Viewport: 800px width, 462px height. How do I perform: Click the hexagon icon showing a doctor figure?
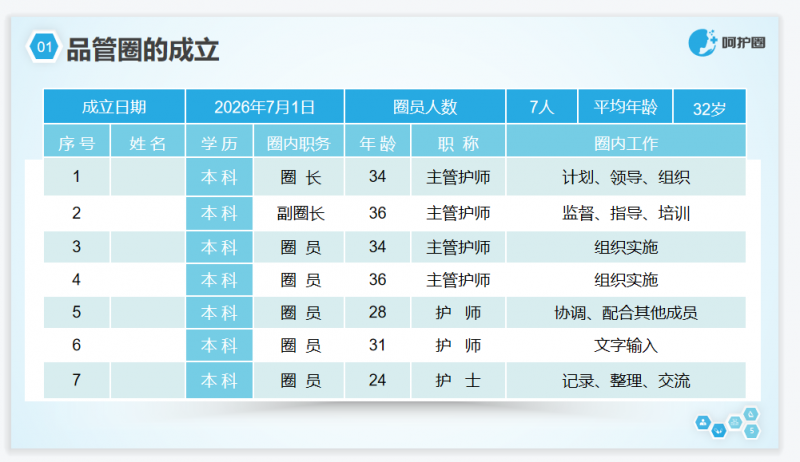tap(703, 422)
